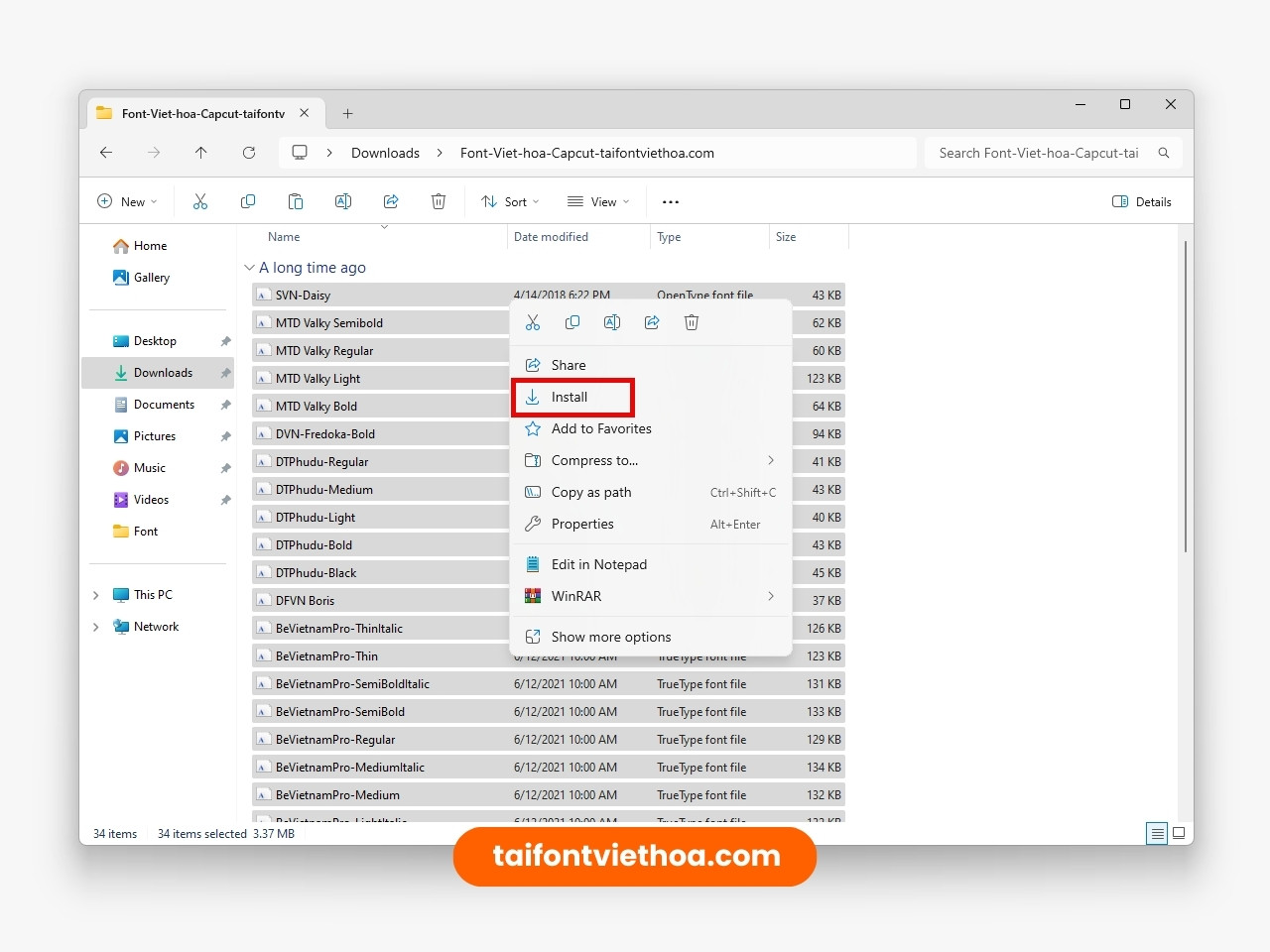1270x952 pixels.
Task: Click the Font-Viet-hoa-Capcut-taifontviethoa.com breadcrumb
Action: click(x=587, y=153)
